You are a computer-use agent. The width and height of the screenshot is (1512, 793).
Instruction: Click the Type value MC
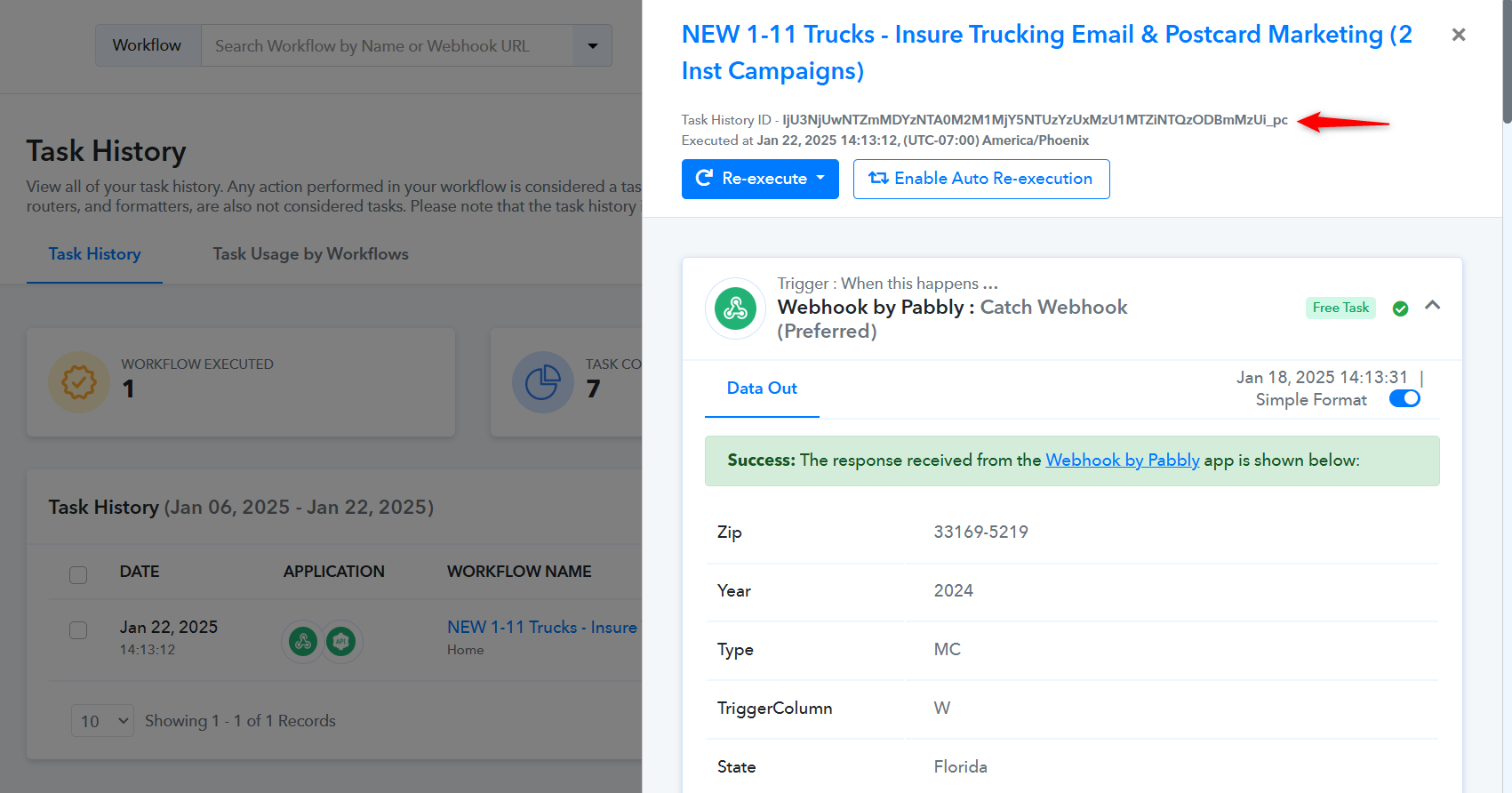[x=947, y=650]
